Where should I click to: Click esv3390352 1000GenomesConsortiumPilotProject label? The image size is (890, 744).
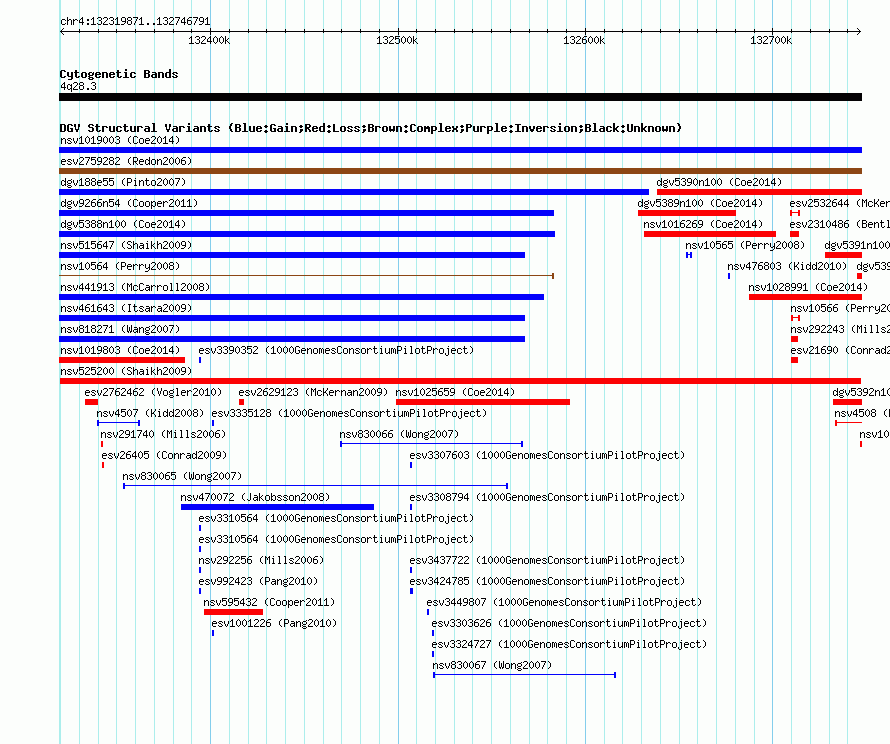pos(336,350)
